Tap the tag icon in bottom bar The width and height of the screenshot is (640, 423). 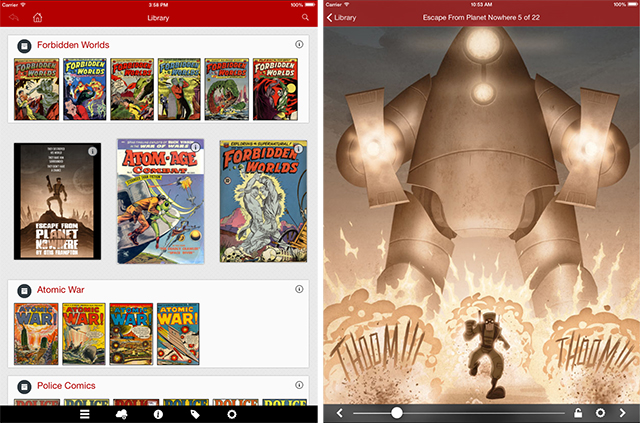coord(195,414)
